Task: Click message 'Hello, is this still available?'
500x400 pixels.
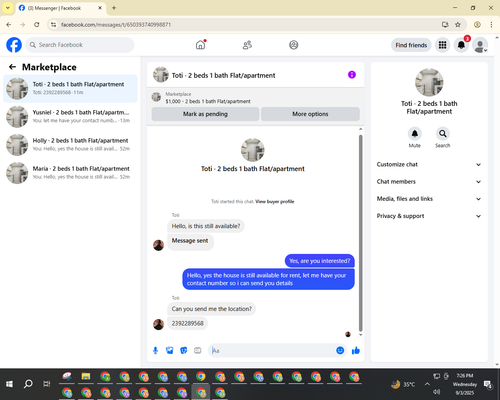Action: [206, 226]
